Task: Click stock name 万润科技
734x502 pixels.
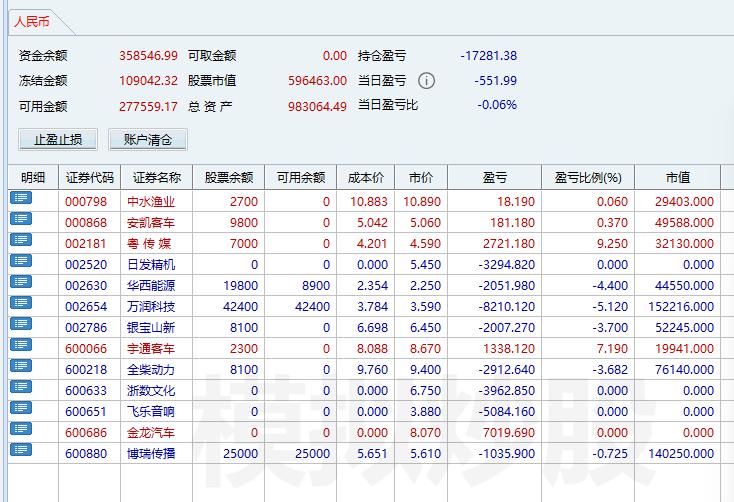Action: point(151,307)
